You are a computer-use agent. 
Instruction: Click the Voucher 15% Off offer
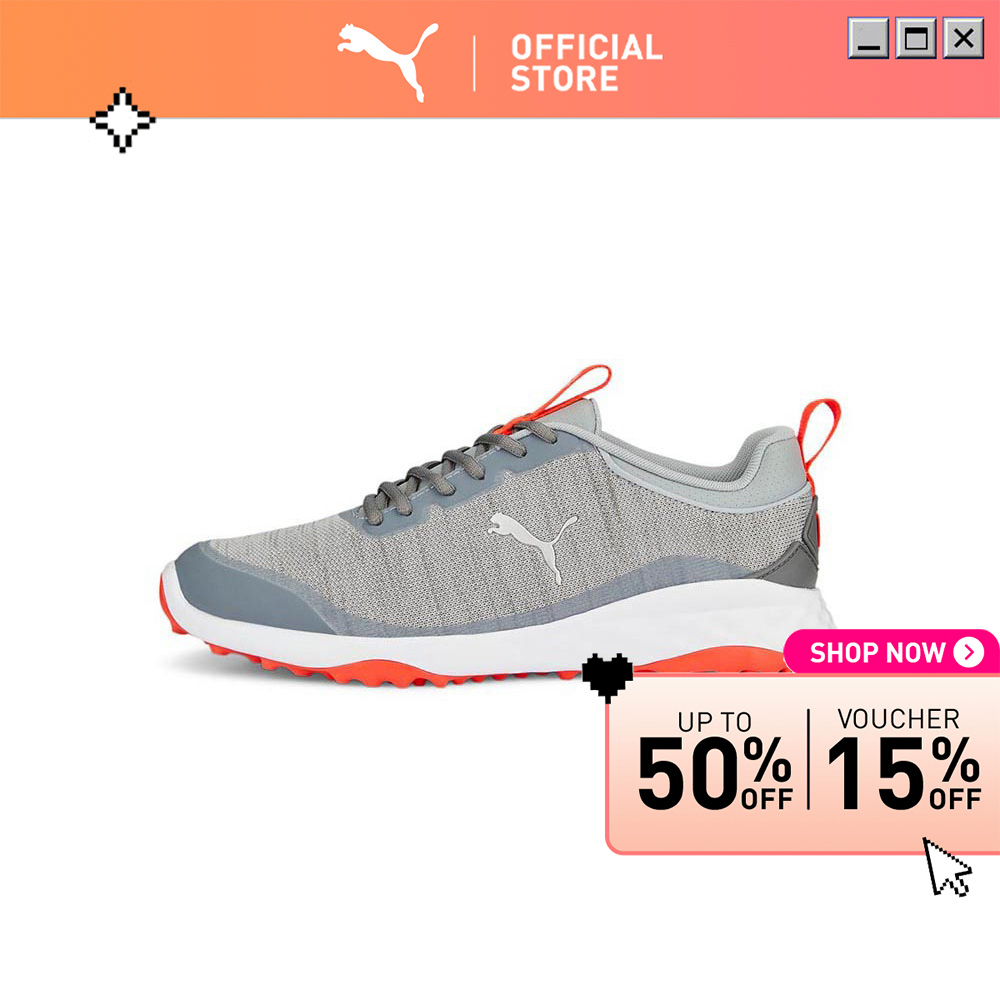(904, 758)
